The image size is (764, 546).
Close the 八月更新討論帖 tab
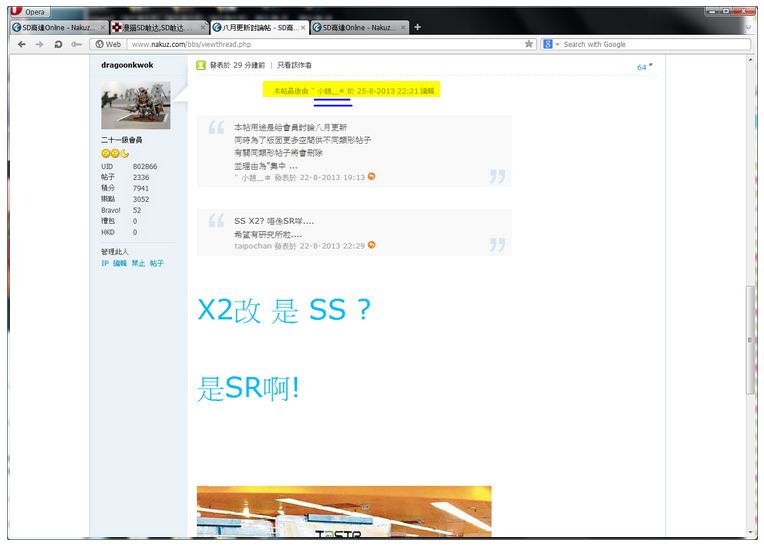point(303,27)
